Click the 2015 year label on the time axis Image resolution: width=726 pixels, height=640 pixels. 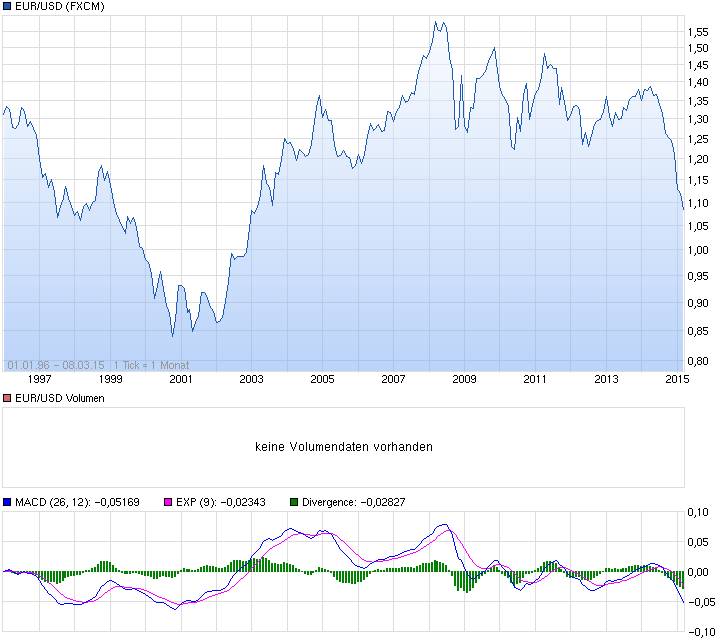click(x=677, y=379)
